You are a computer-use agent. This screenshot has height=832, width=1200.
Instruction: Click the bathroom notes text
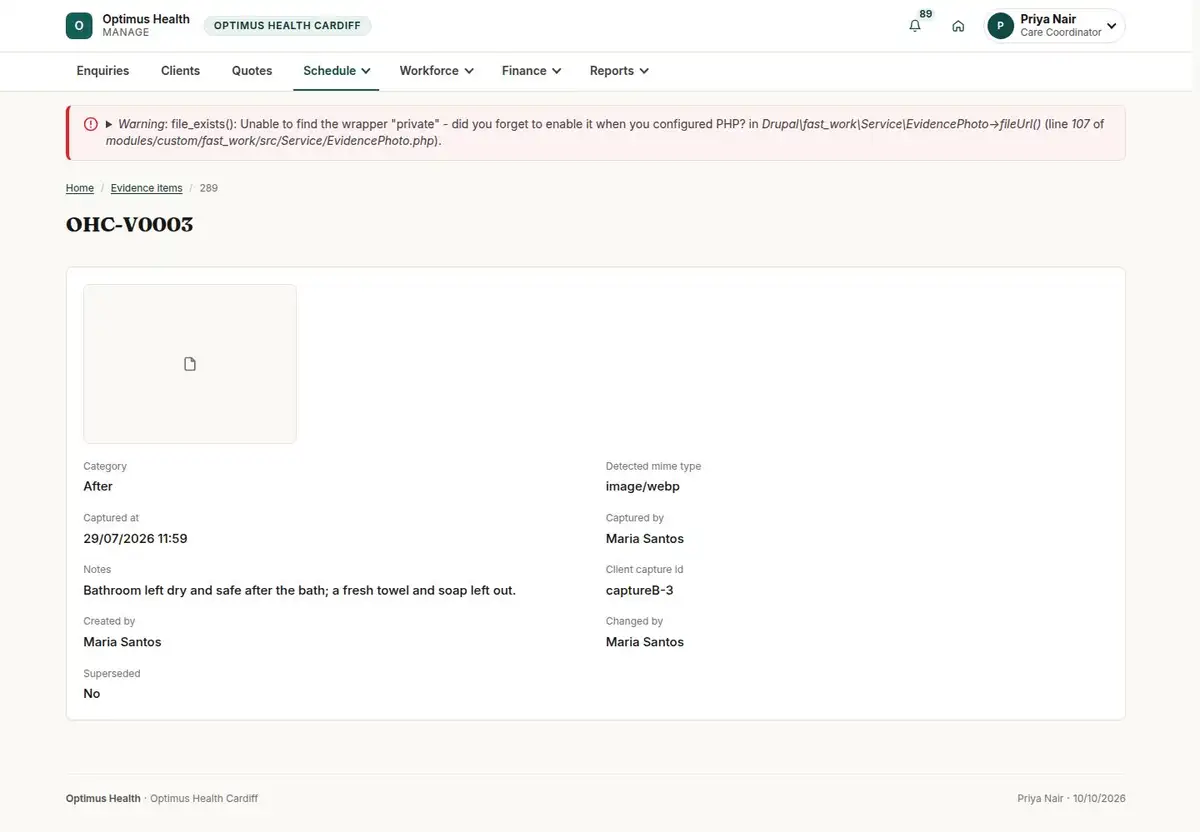pyautogui.click(x=300, y=590)
